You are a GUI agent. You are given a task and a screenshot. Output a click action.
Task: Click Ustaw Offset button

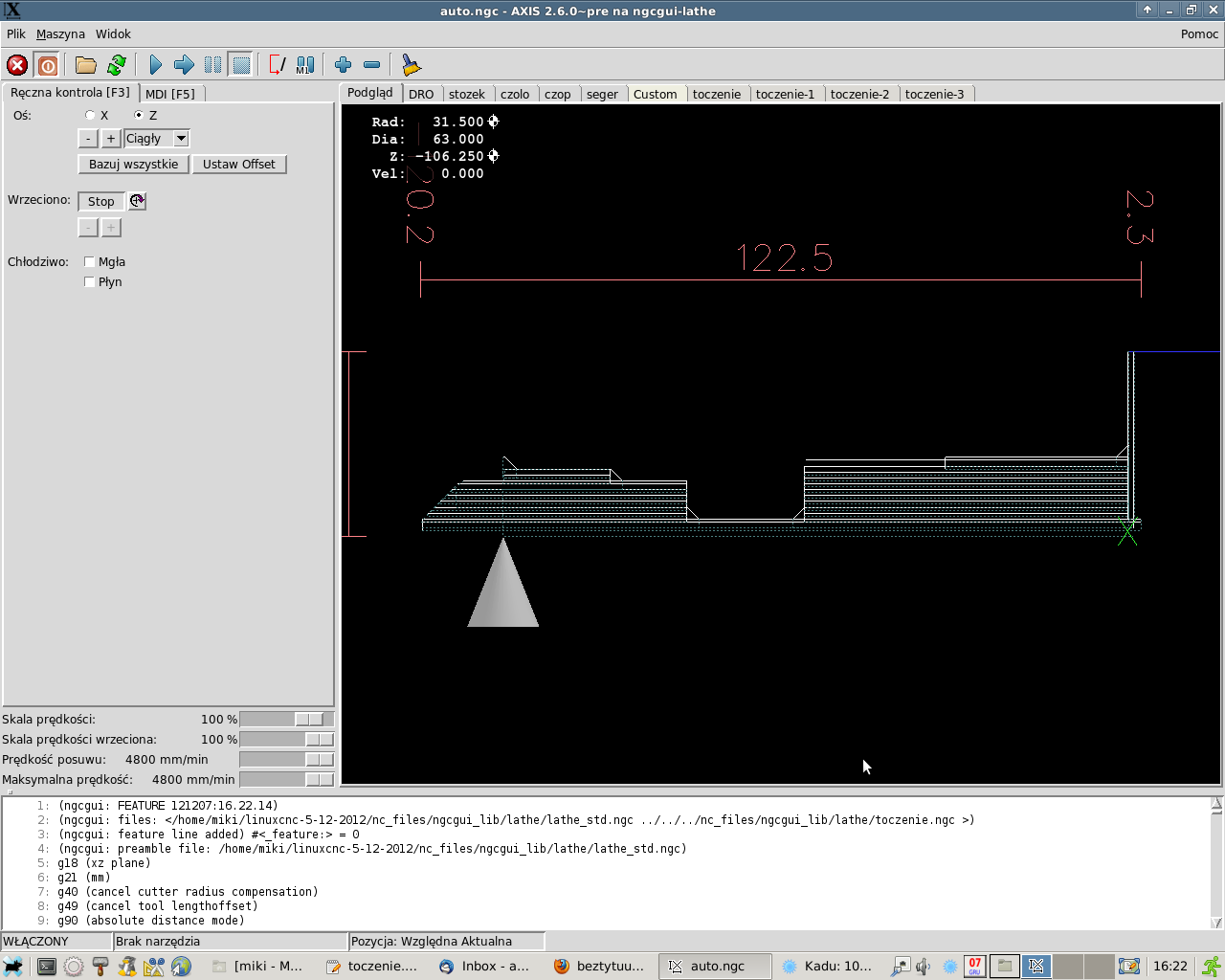pos(239,165)
